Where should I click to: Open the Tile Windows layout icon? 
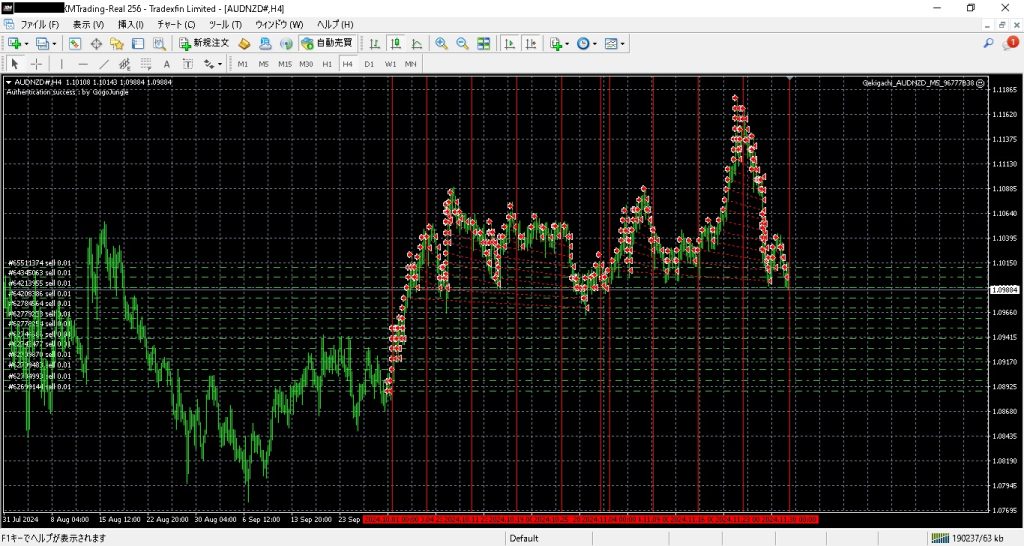(x=484, y=43)
